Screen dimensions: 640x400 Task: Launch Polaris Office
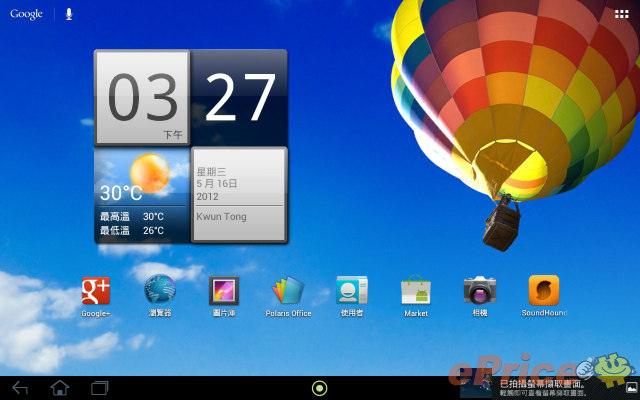coord(288,291)
